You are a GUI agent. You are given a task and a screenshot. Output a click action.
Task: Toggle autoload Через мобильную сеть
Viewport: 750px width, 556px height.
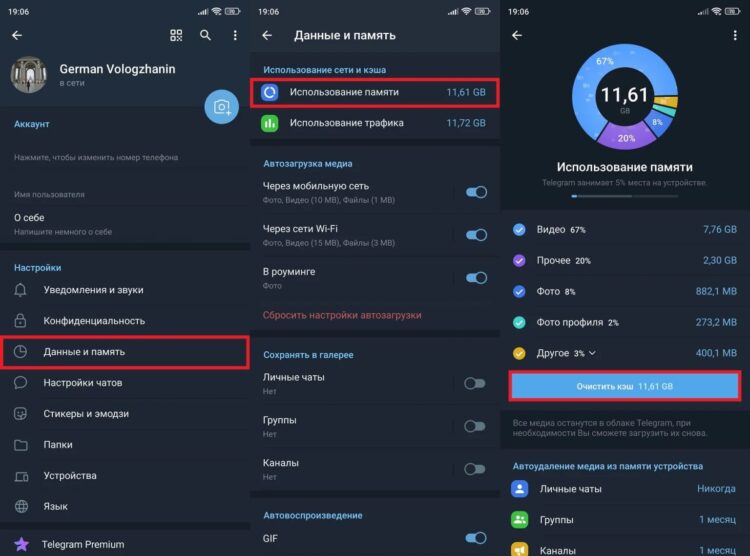(476, 192)
